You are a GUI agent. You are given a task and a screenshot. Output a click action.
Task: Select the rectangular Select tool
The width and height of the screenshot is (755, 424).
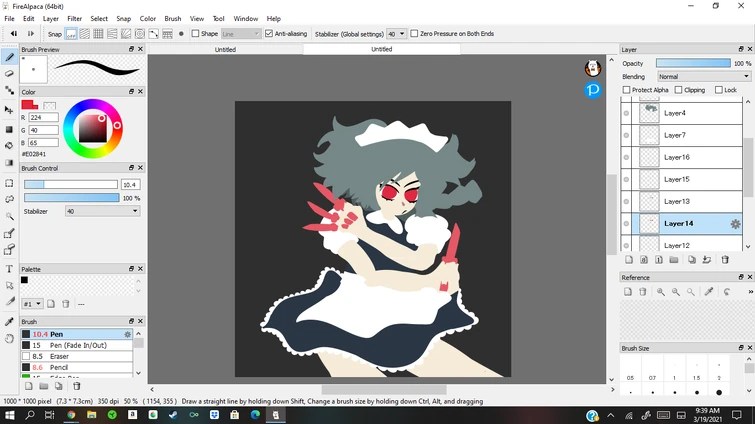click(x=9, y=183)
